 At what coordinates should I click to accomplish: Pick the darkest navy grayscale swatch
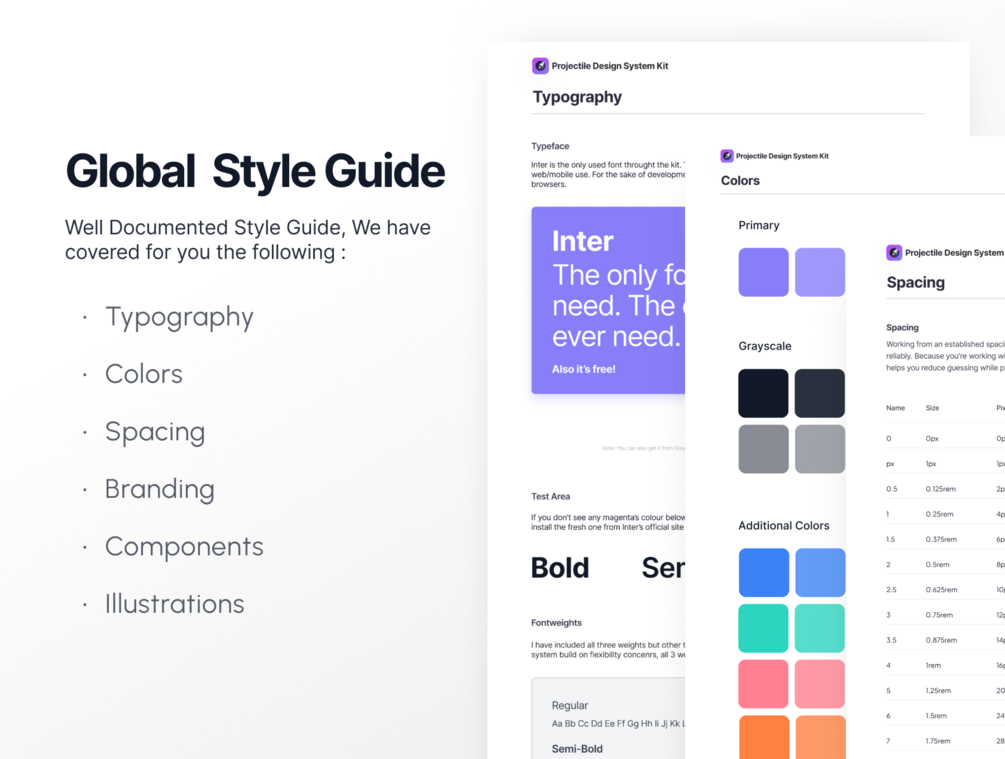pyautogui.click(x=763, y=393)
